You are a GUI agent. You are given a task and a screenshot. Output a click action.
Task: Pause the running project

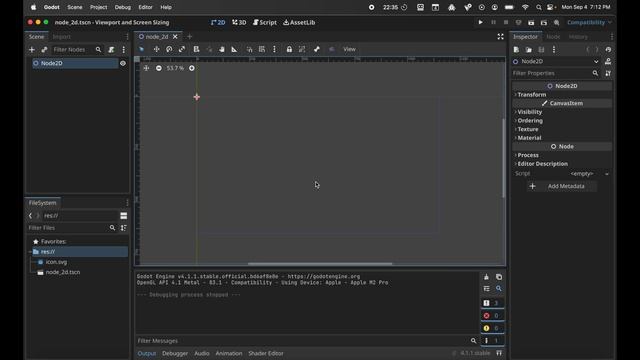[493, 22]
